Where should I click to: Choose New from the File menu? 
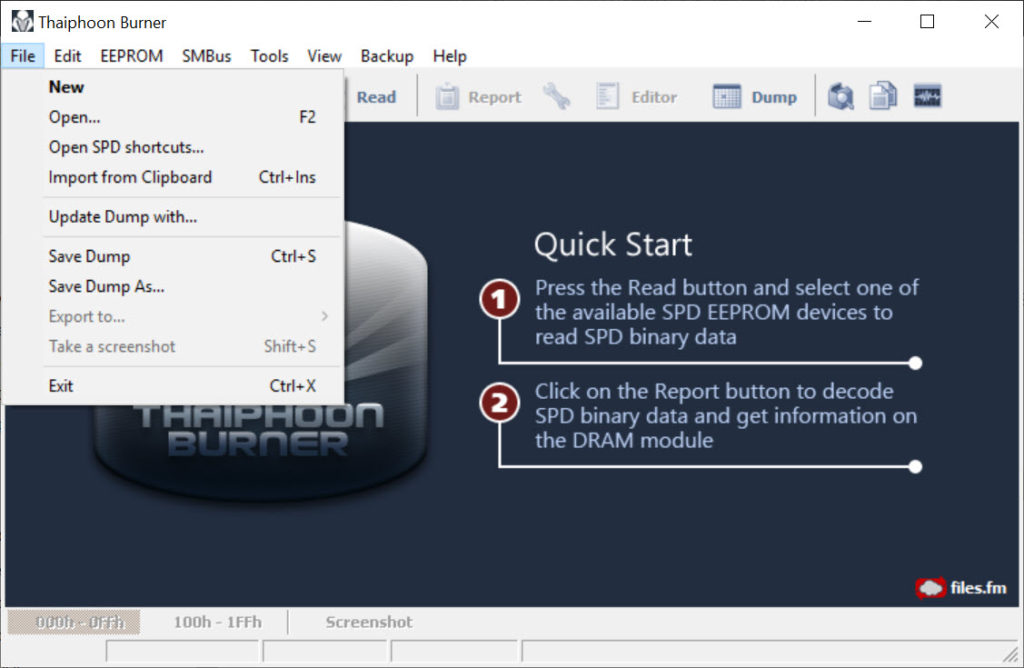pyautogui.click(x=174, y=87)
